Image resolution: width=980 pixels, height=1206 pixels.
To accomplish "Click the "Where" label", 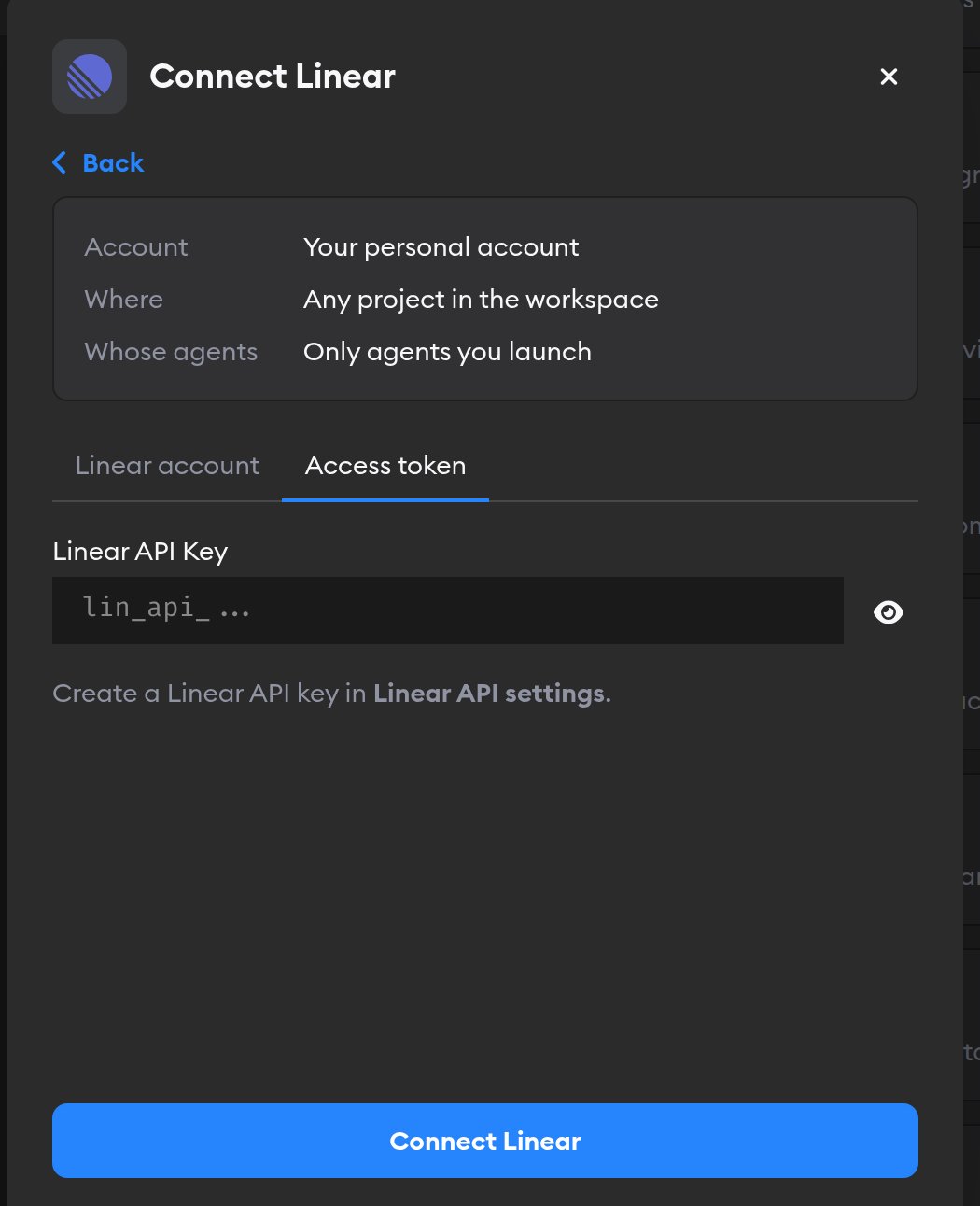I will click(123, 300).
